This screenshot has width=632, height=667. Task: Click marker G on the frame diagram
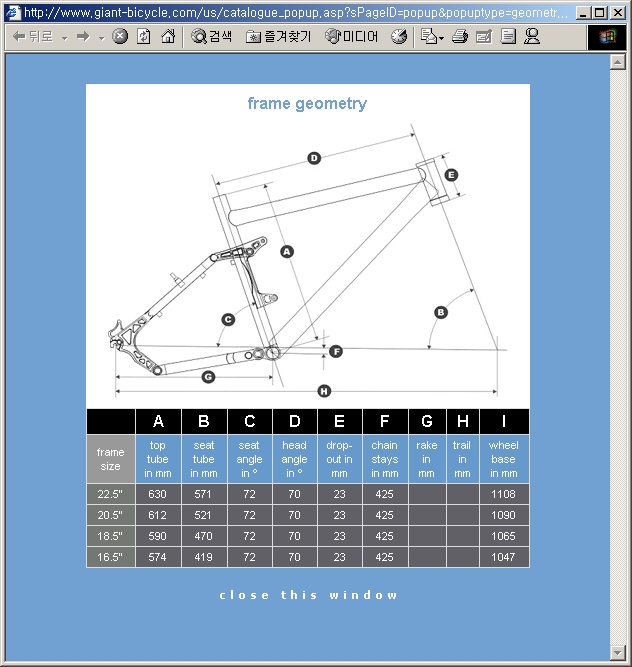[208, 377]
